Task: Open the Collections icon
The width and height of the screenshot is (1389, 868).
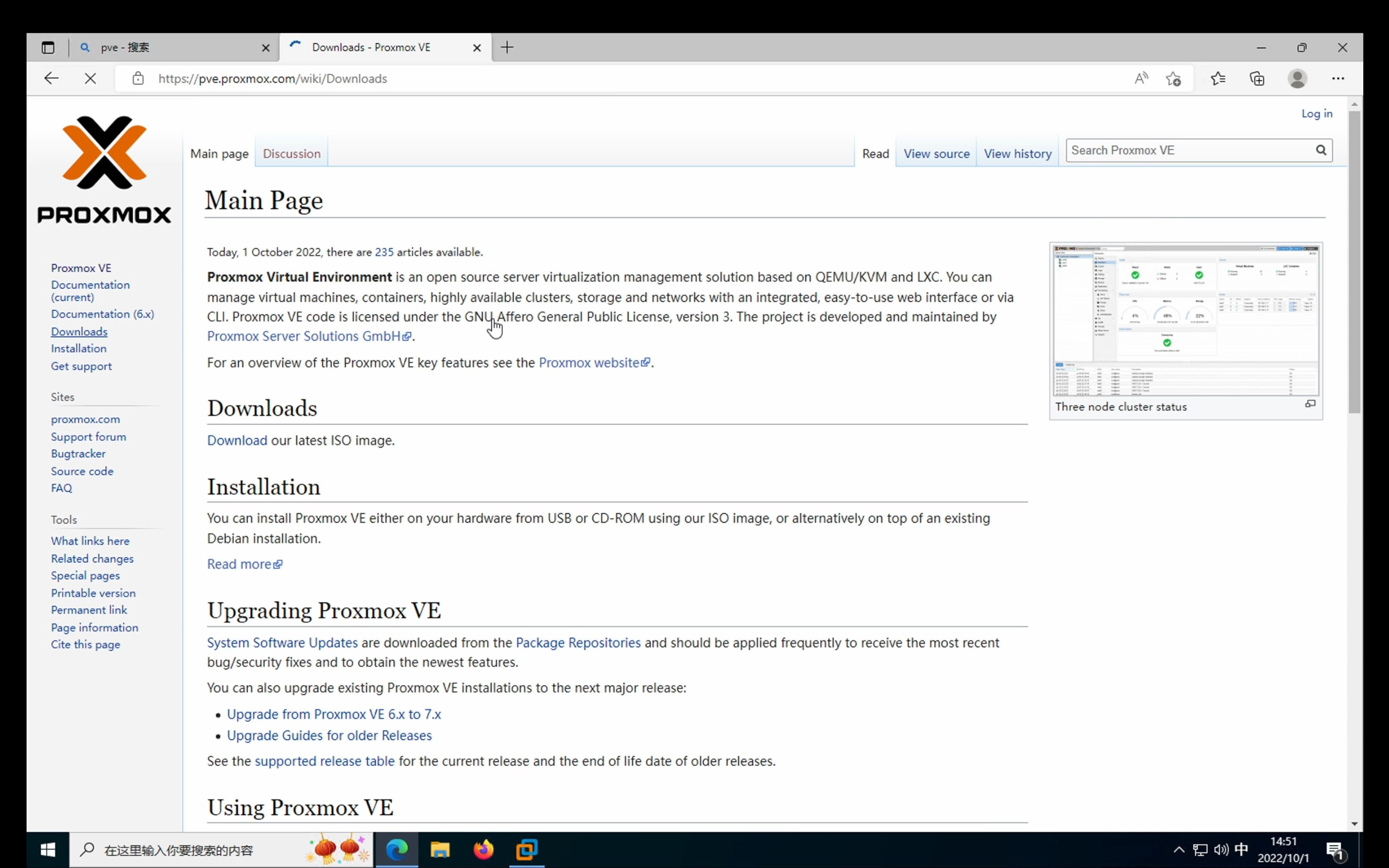Action: click(x=1257, y=79)
